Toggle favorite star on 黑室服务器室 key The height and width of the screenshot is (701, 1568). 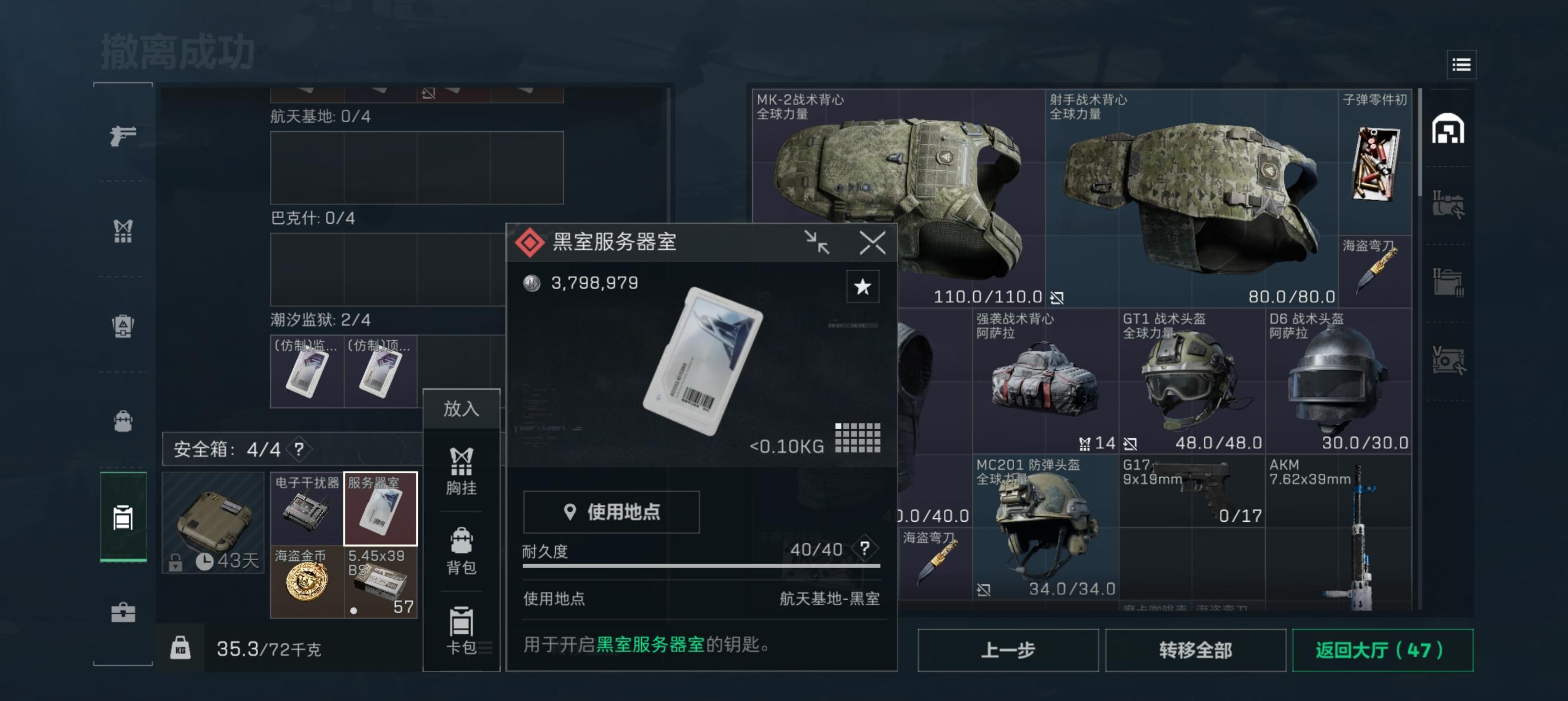[x=863, y=287]
